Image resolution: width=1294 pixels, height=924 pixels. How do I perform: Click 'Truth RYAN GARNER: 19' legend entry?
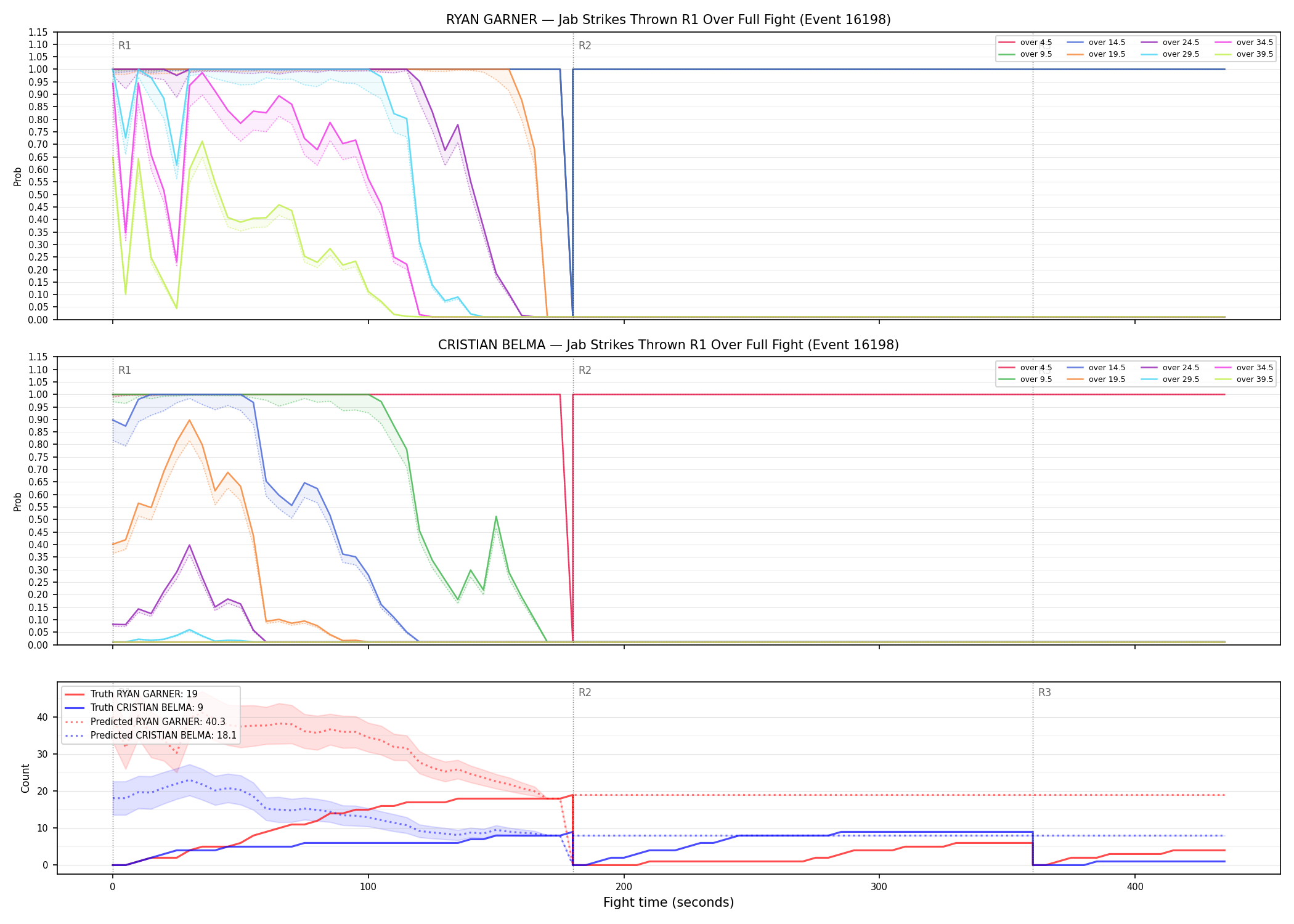[131, 694]
